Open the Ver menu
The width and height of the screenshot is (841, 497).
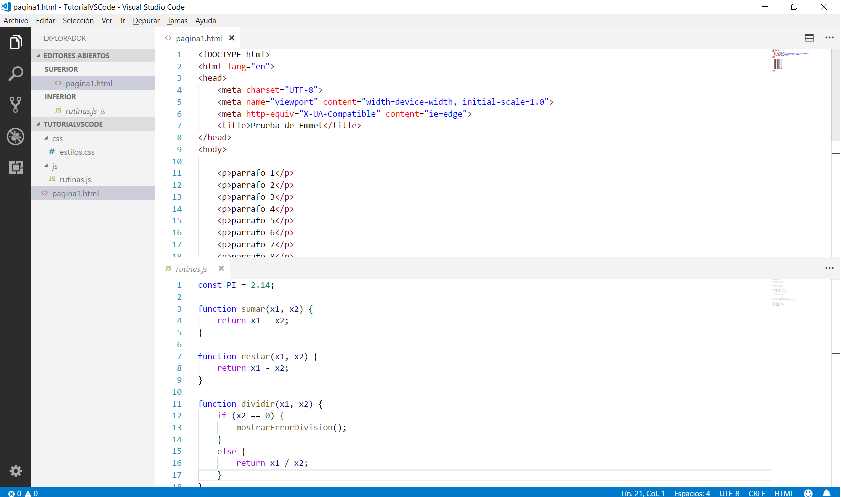[x=107, y=20]
